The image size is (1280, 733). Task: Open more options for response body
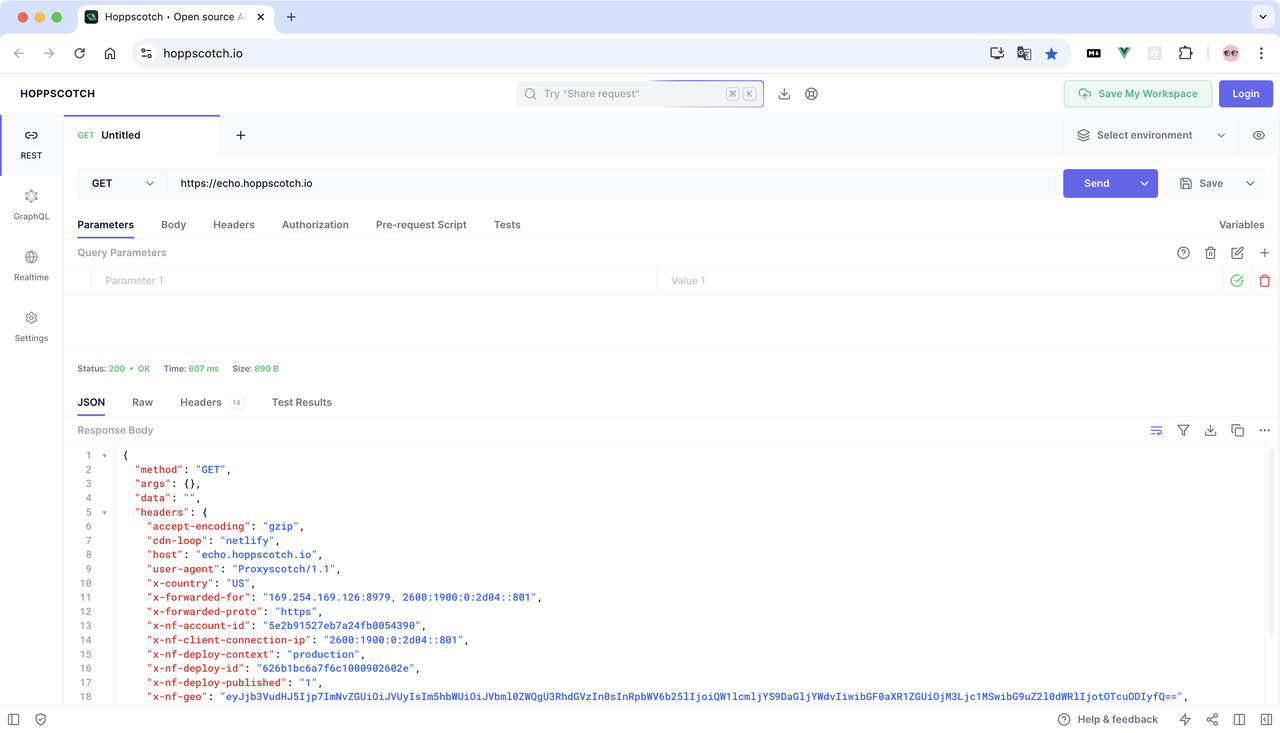coord(1264,430)
